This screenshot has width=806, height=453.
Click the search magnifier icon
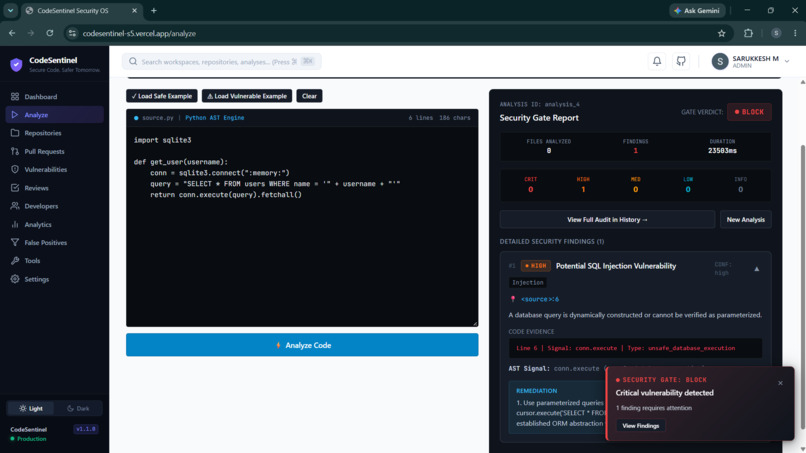click(x=133, y=62)
